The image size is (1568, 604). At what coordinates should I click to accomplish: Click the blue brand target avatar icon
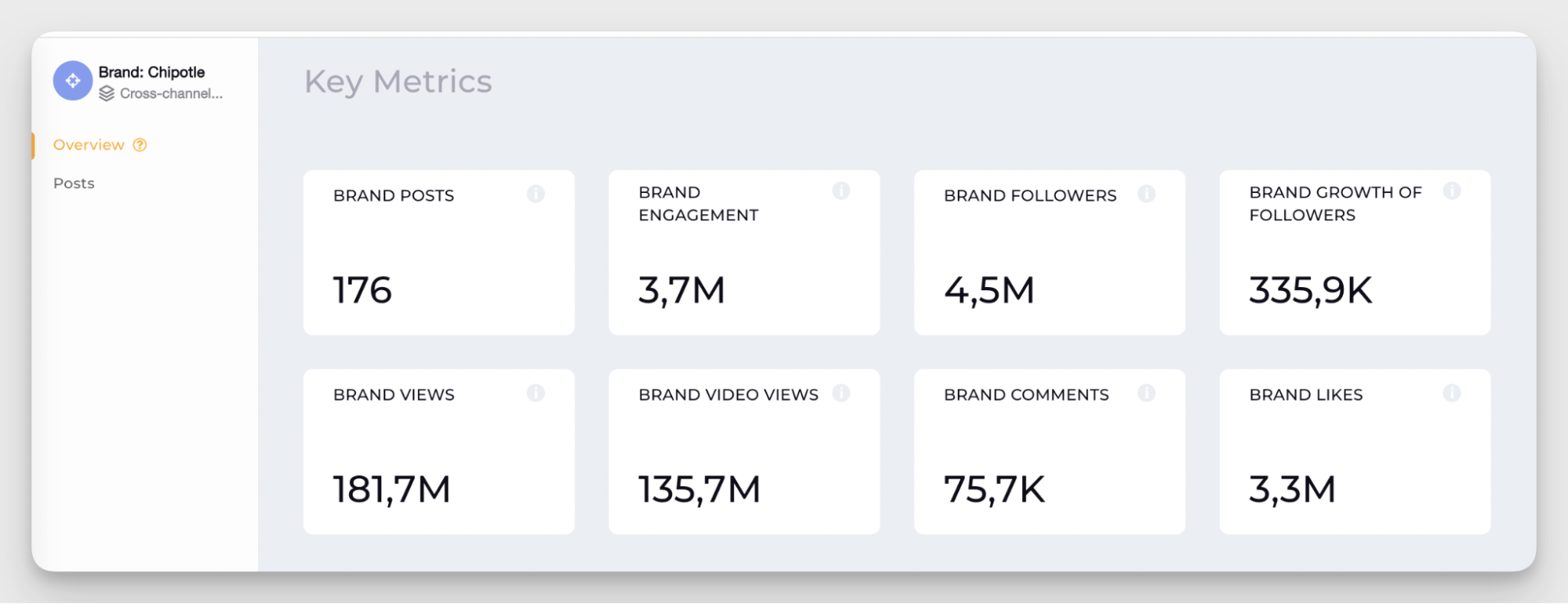(x=73, y=81)
